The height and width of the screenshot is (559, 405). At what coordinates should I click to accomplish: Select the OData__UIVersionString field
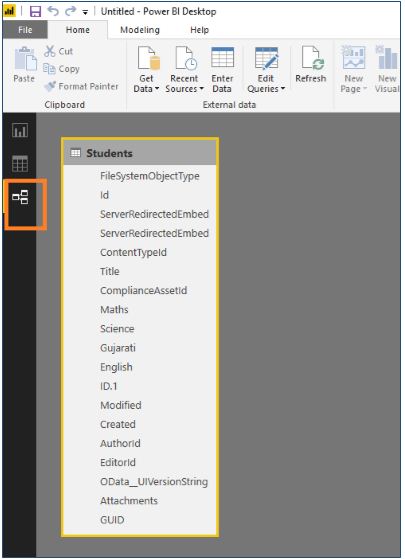(x=154, y=482)
